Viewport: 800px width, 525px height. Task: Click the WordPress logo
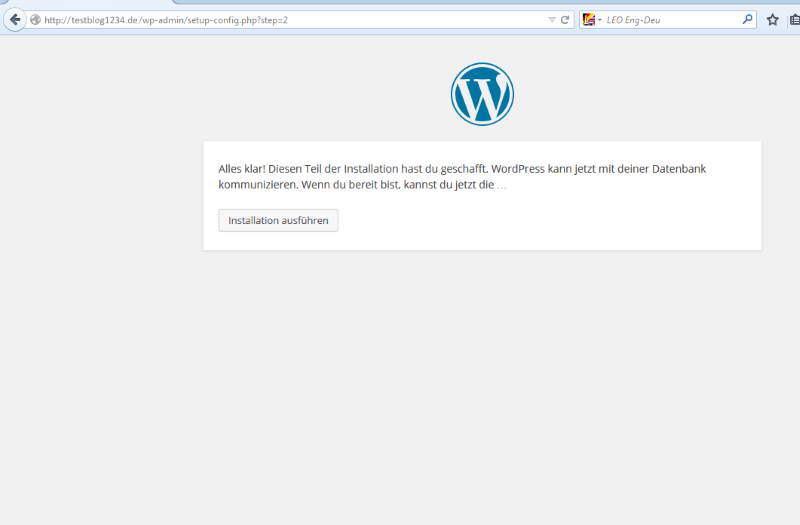pyautogui.click(x=482, y=94)
